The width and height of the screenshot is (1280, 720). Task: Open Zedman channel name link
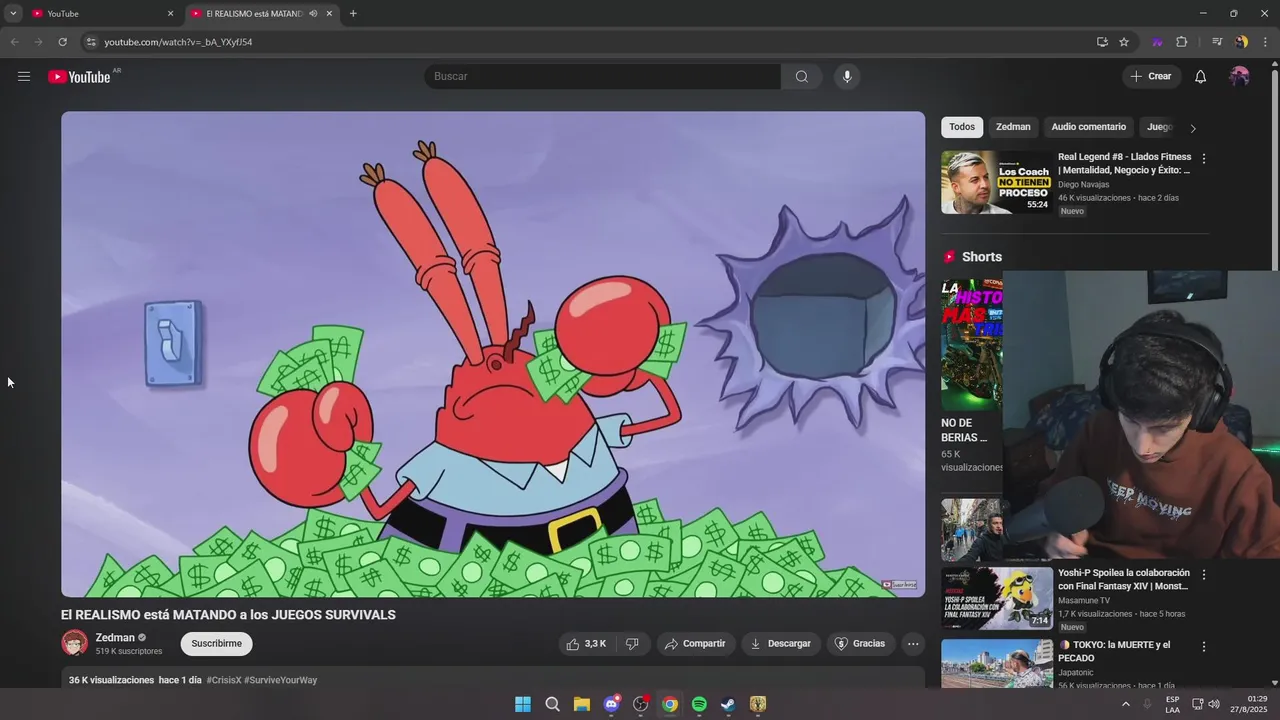115,638
